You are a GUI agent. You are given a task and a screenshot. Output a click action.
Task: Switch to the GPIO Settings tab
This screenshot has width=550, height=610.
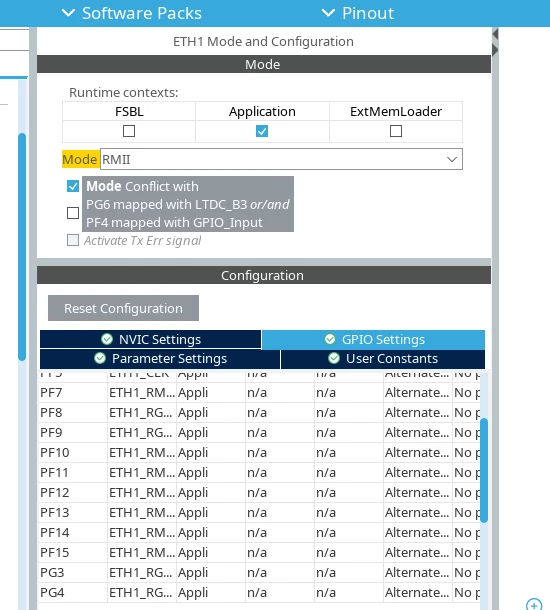pos(373,340)
